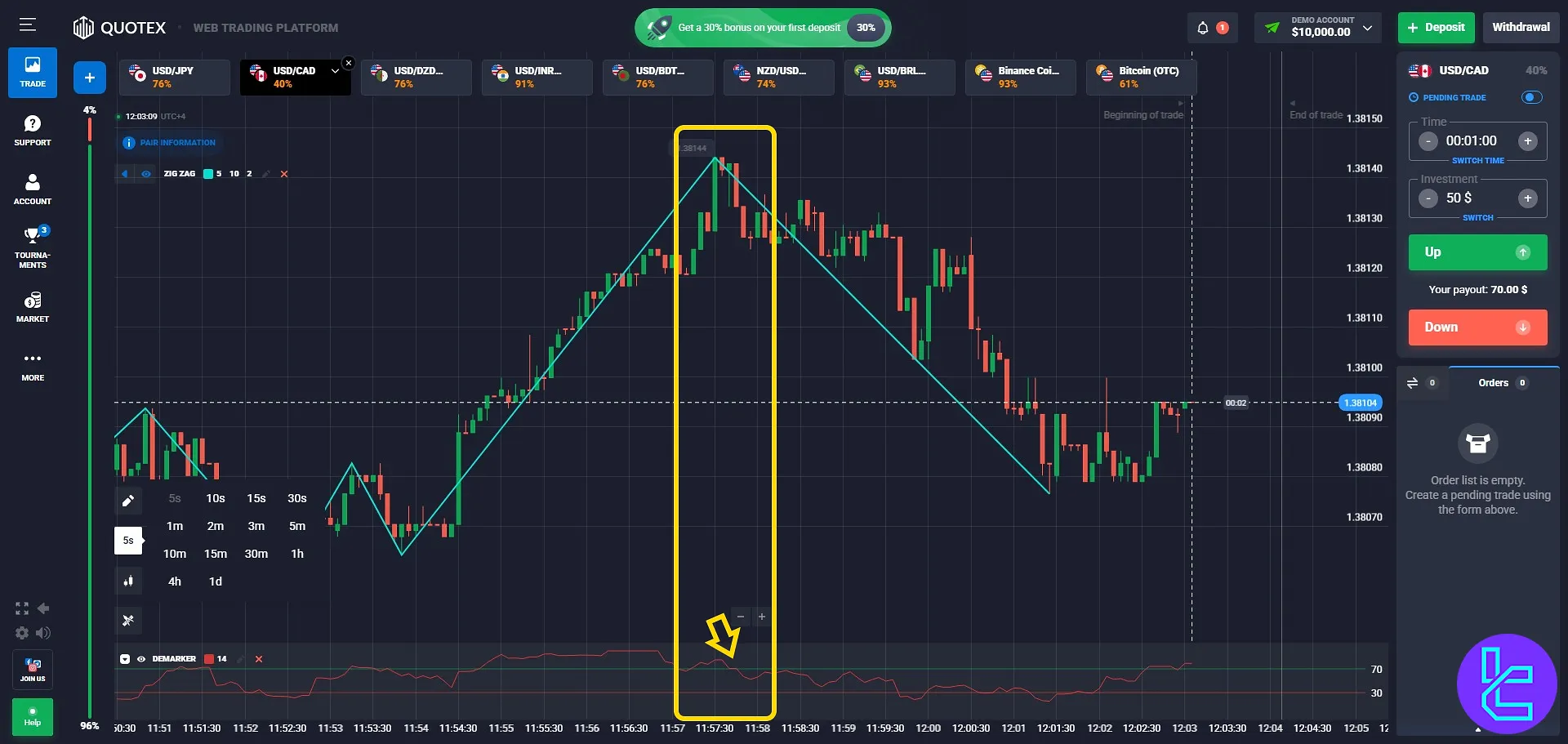Open the Orders tab
Viewport: 1568px width, 744px height.
[x=1503, y=383]
